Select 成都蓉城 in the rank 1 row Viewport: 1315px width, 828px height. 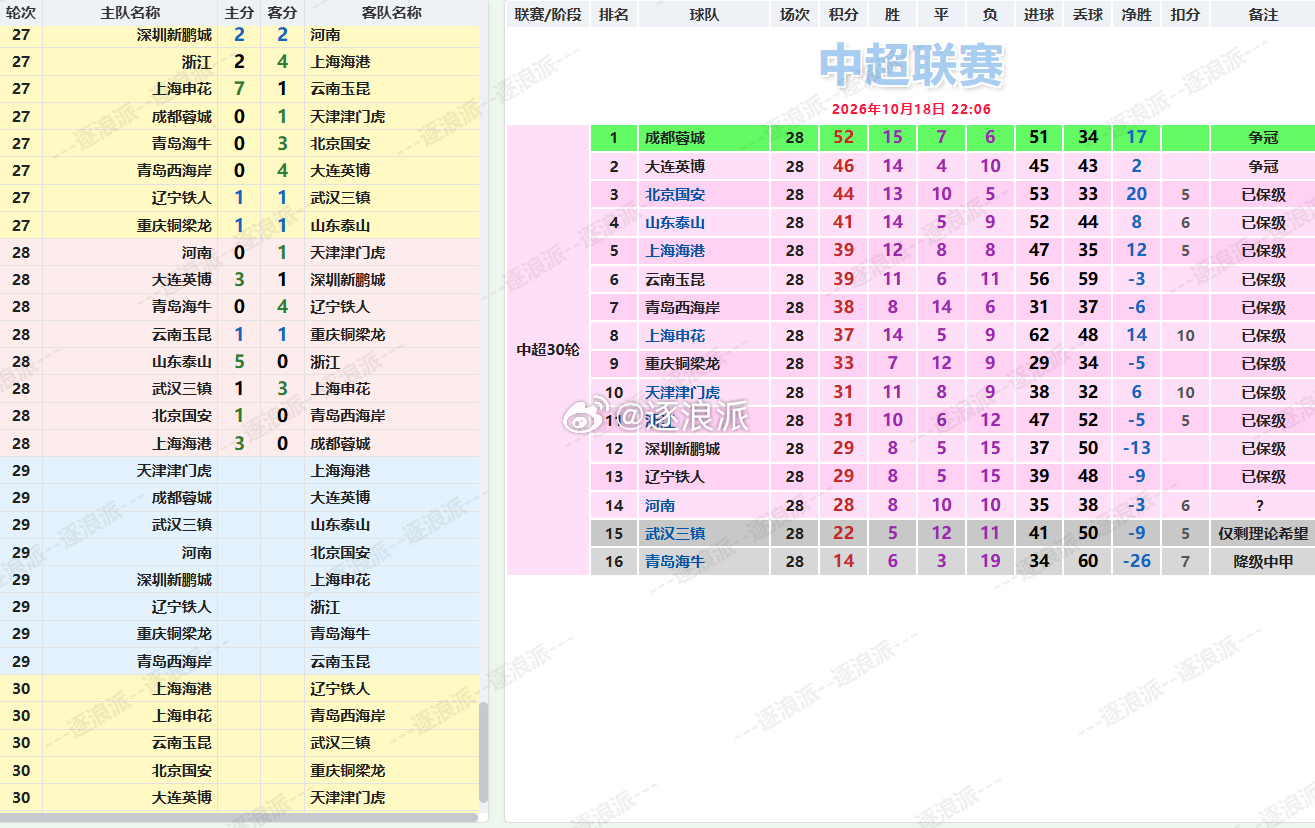click(x=675, y=138)
